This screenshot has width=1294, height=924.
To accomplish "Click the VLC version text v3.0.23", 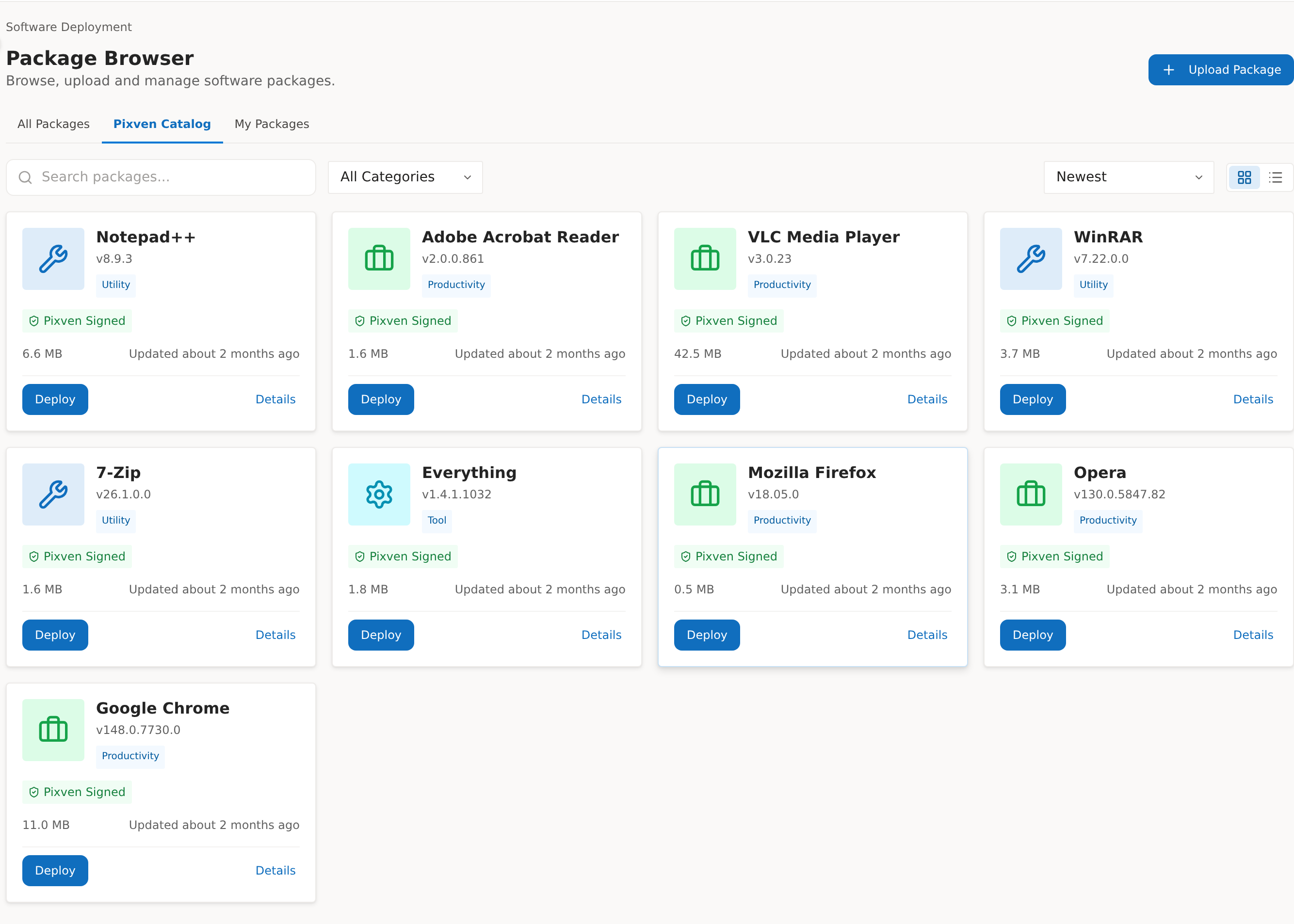I will pos(770,259).
